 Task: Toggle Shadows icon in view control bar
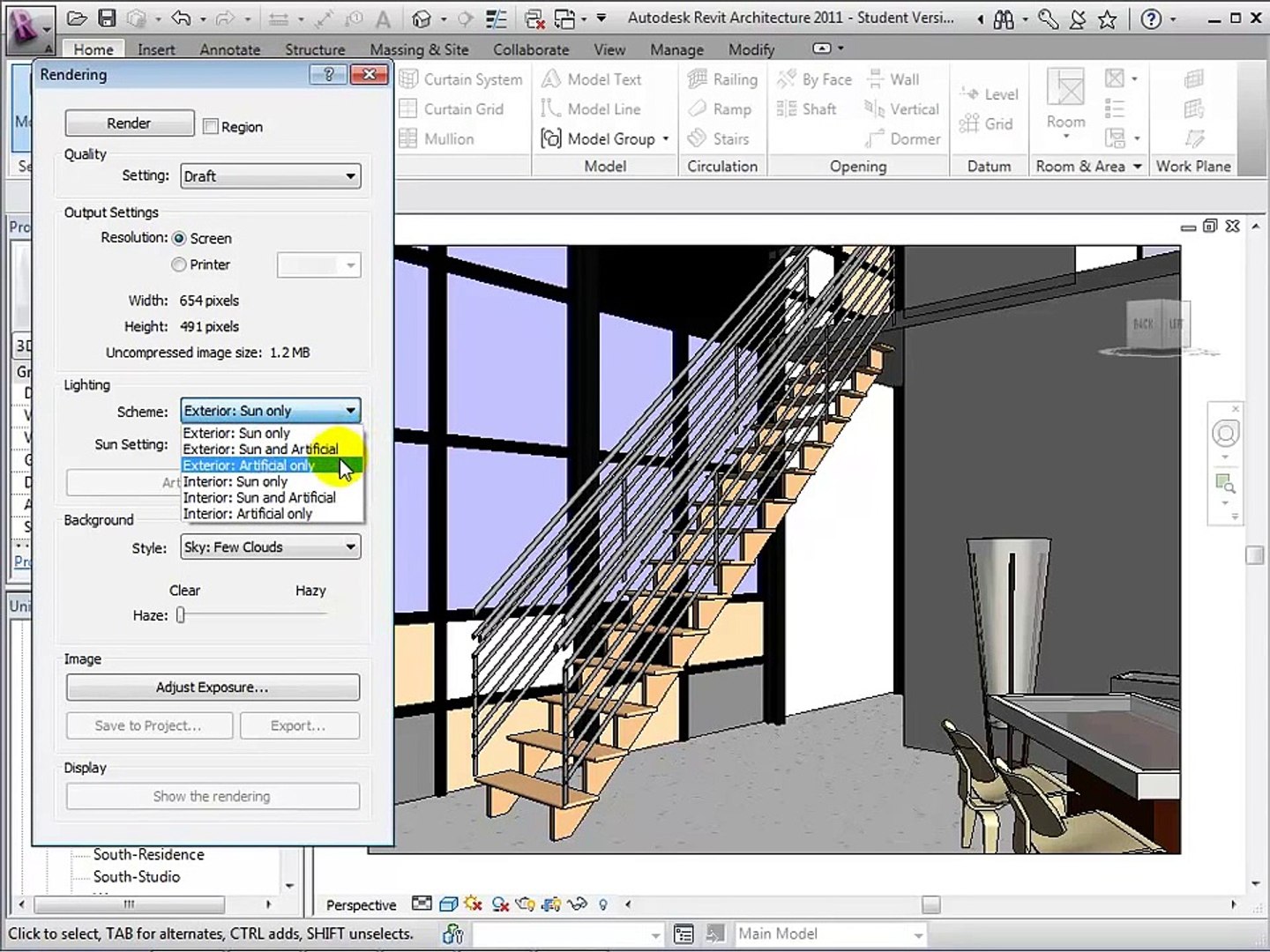point(500,904)
